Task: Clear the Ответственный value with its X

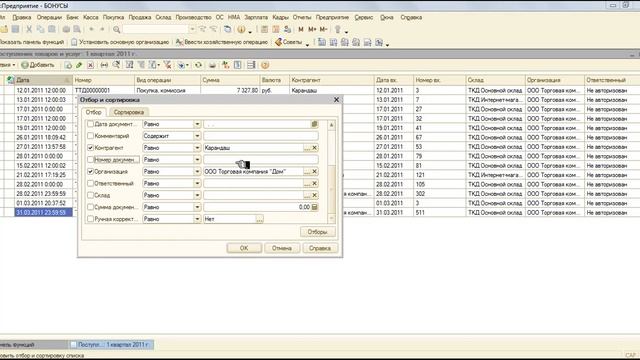Action: coord(314,183)
